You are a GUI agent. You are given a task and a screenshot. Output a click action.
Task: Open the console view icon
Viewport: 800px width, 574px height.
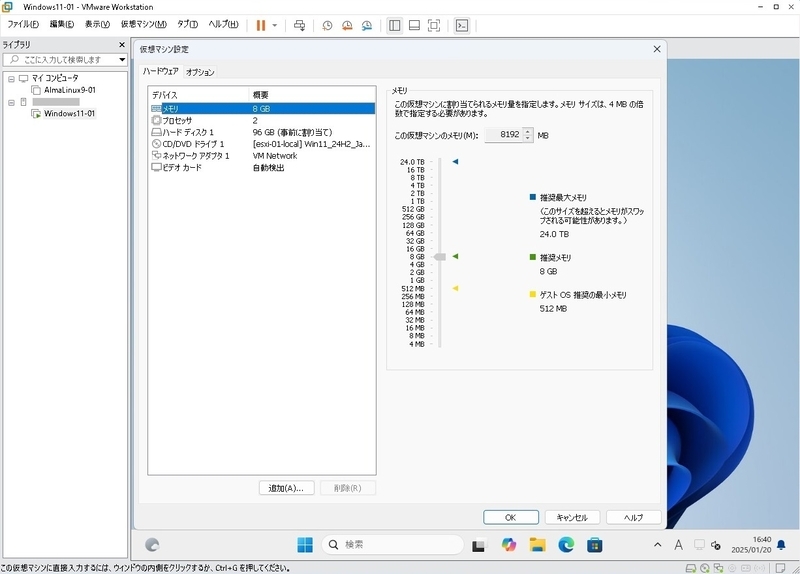coord(462,26)
